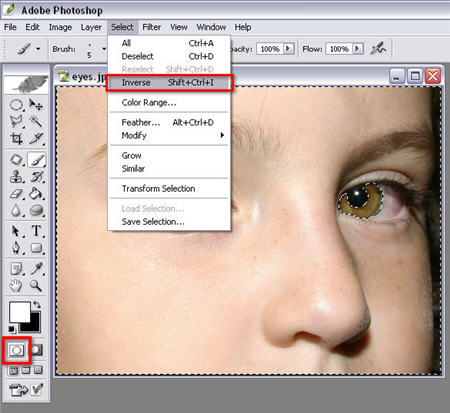The image size is (450, 413).
Task: Choose Similar menu item
Action: 169,169
